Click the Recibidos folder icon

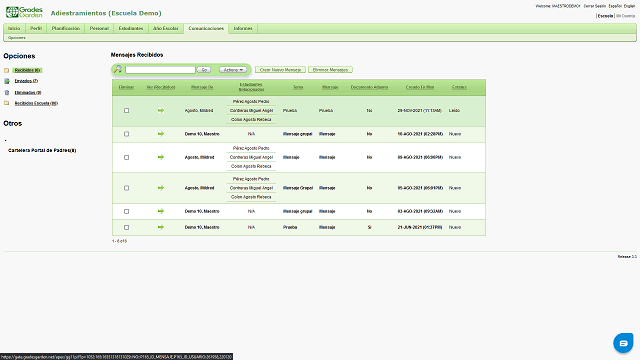[7, 70]
